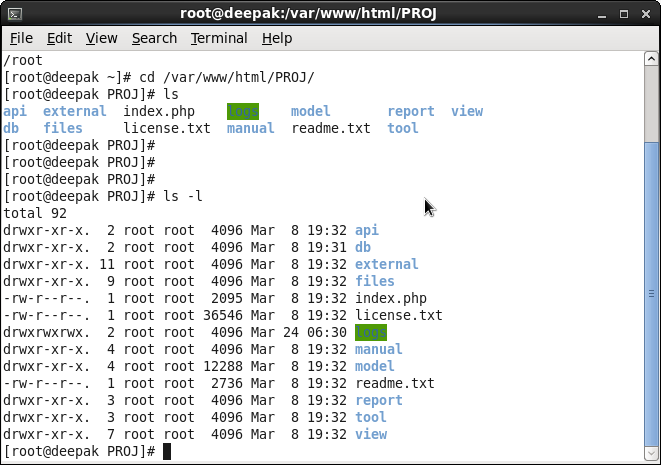Screen dimensions: 661x465
Task: Open the File menu
Action: point(21,38)
